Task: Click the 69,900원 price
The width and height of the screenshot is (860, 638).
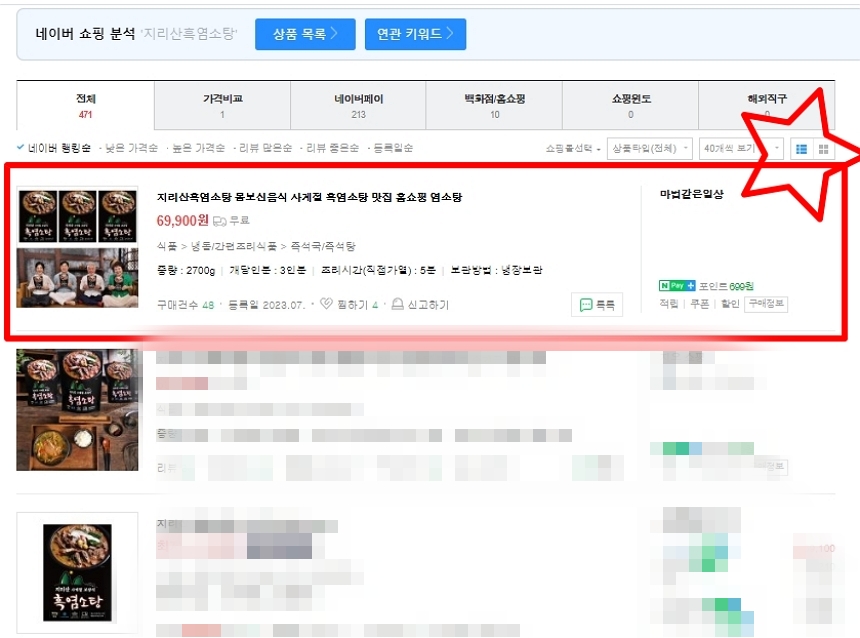Action: click(183, 221)
